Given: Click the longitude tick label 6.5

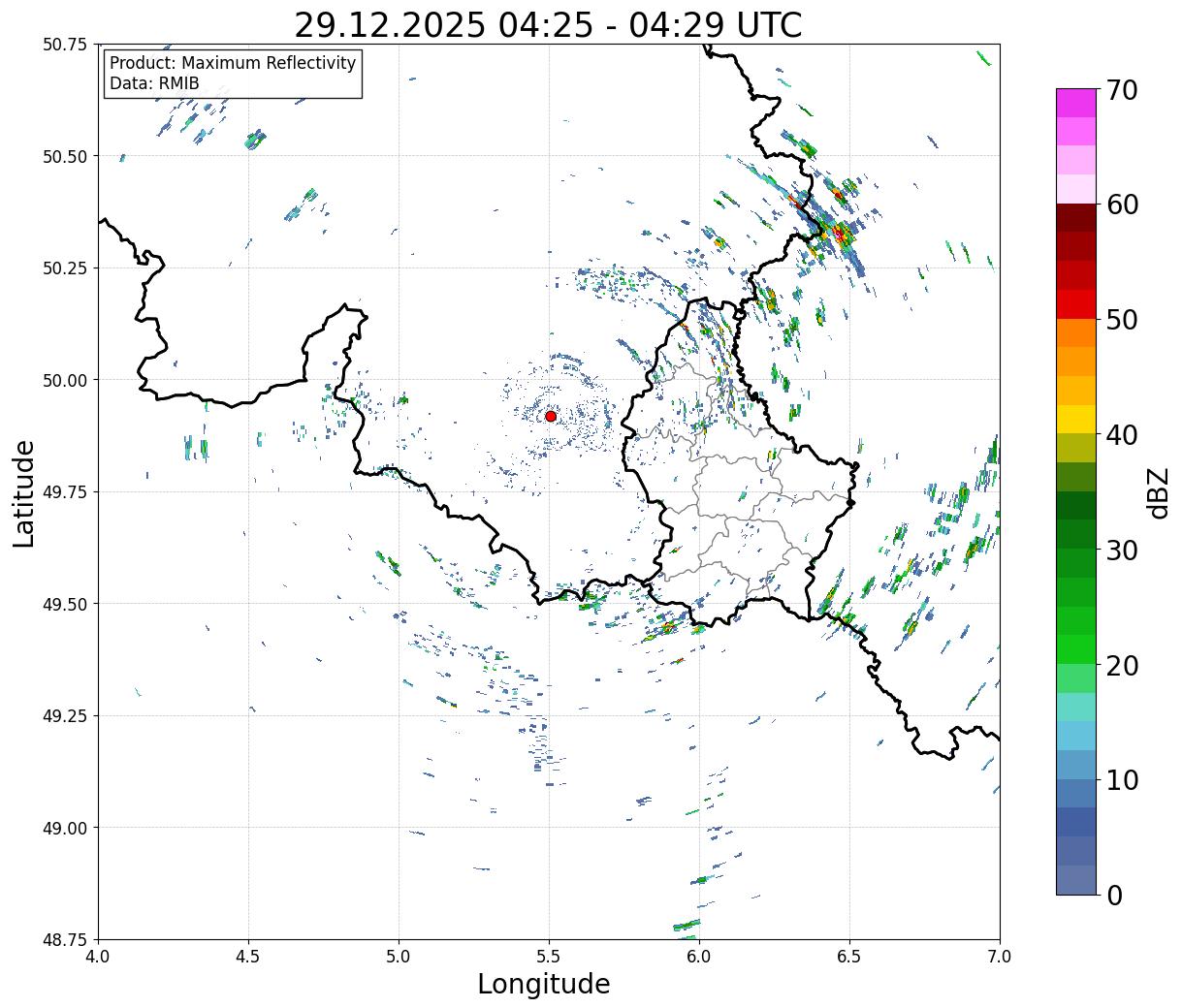Looking at the screenshot, I should (849, 957).
